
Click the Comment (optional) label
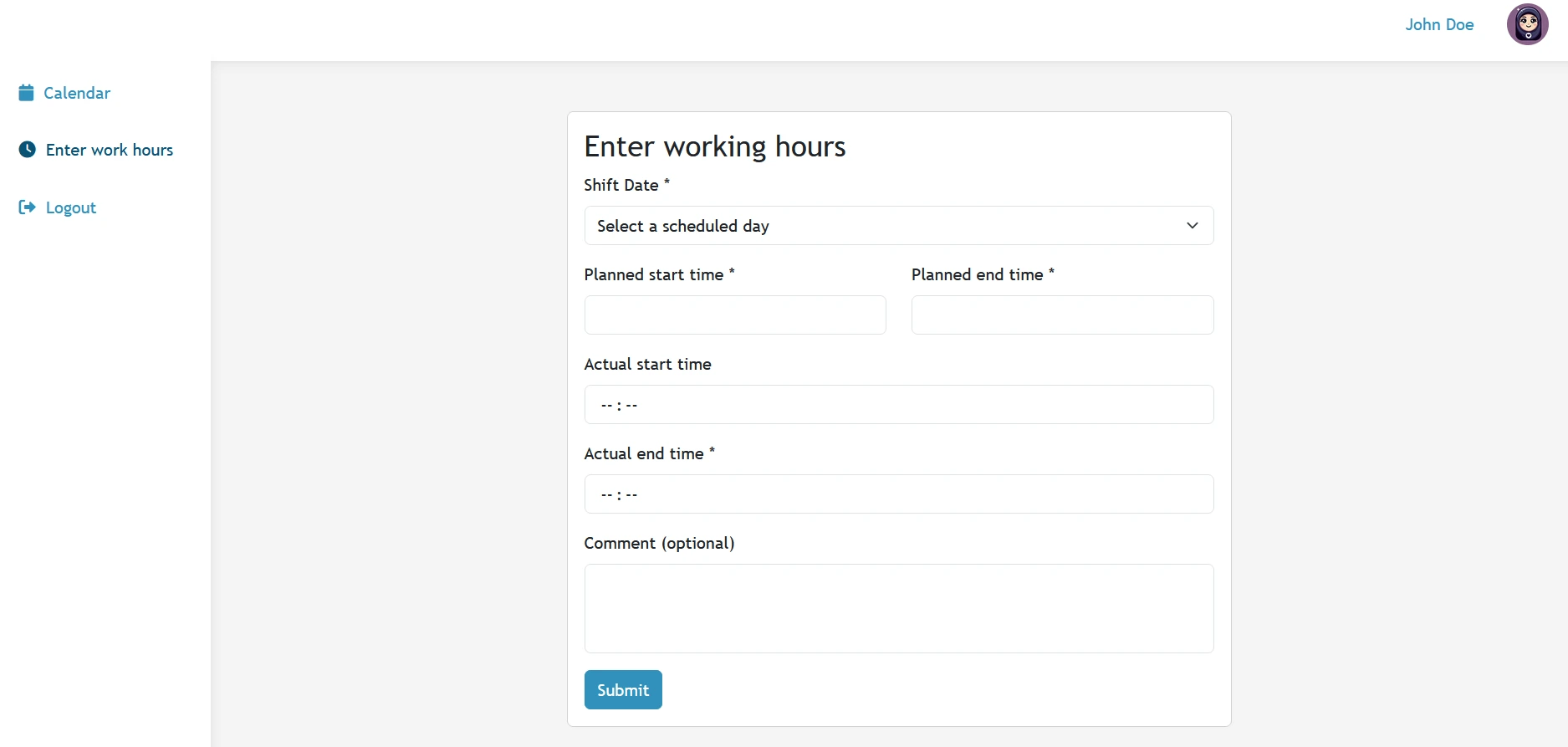[659, 543]
